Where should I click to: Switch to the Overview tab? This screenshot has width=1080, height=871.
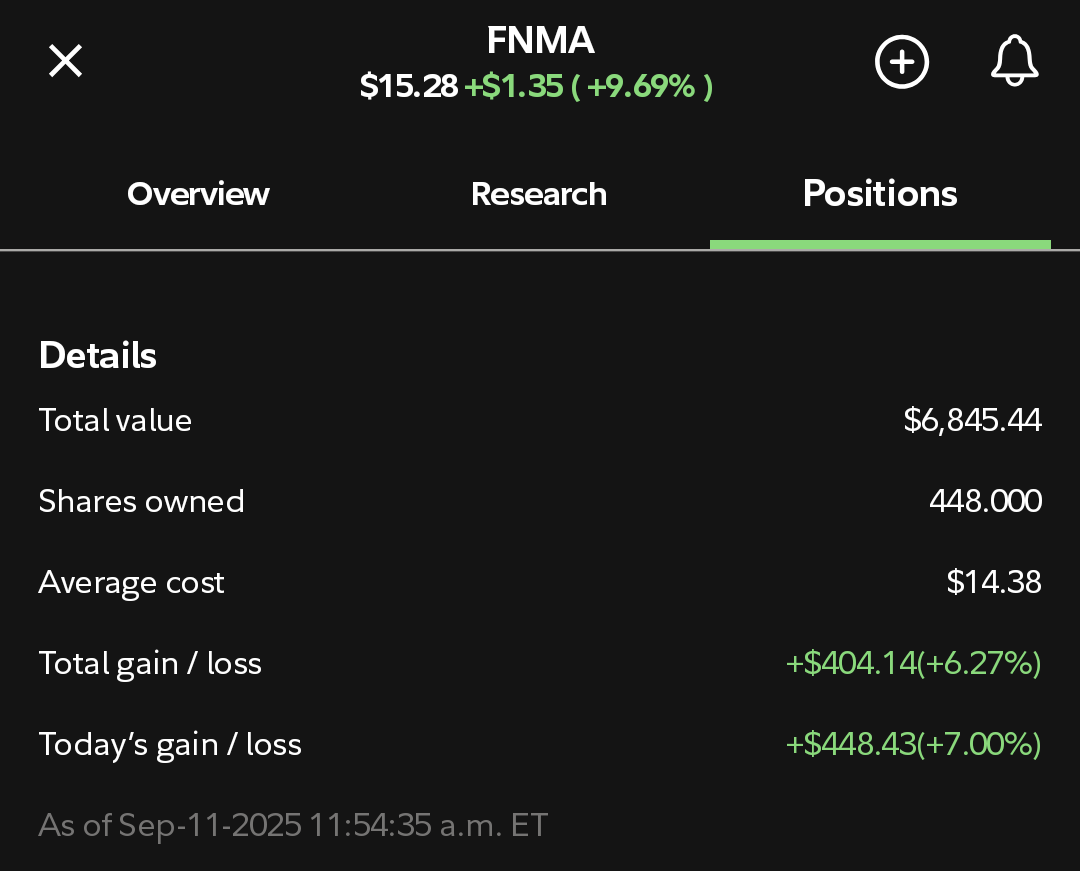198,193
